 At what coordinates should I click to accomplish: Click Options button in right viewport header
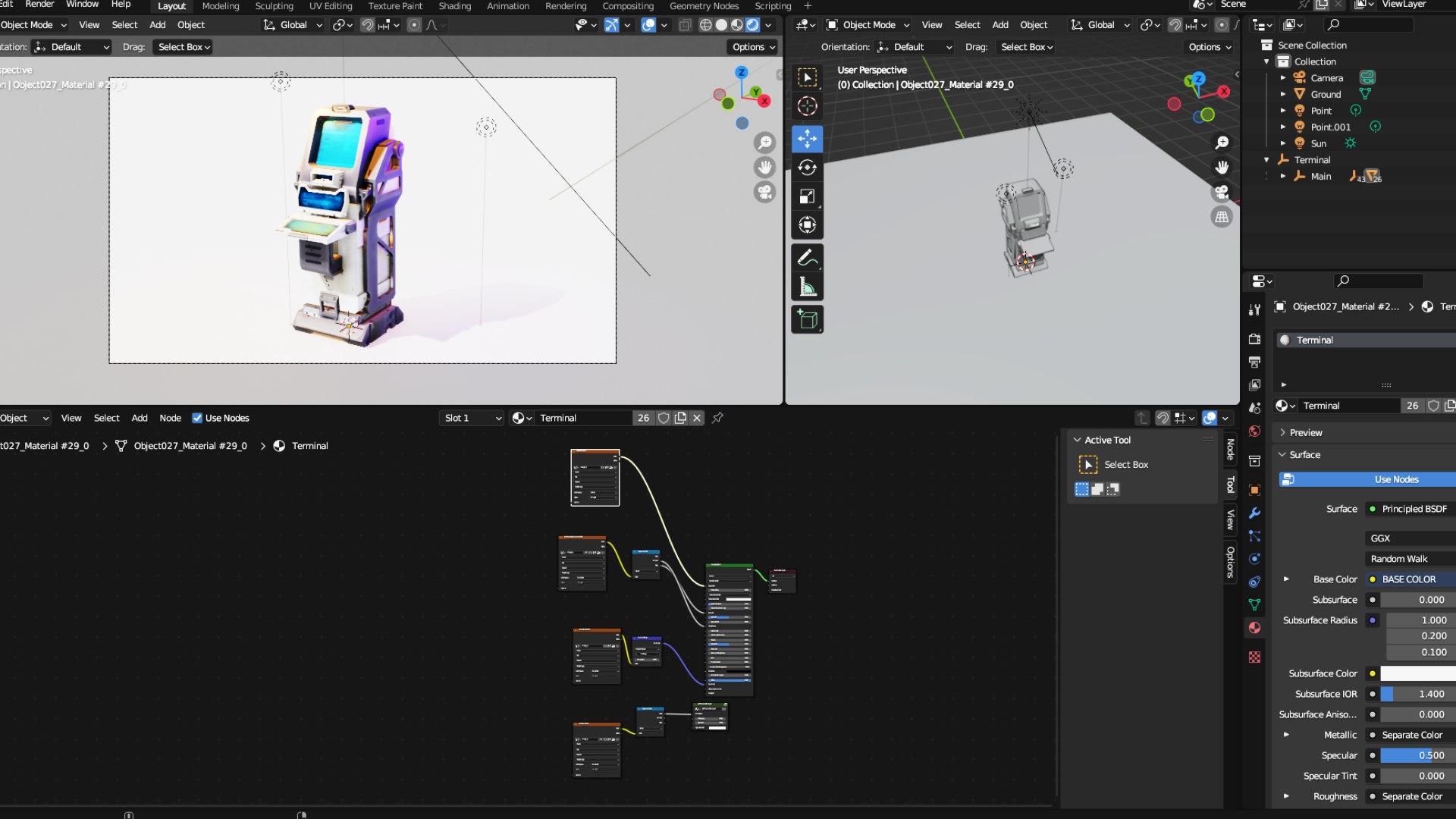tap(1210, 47)
